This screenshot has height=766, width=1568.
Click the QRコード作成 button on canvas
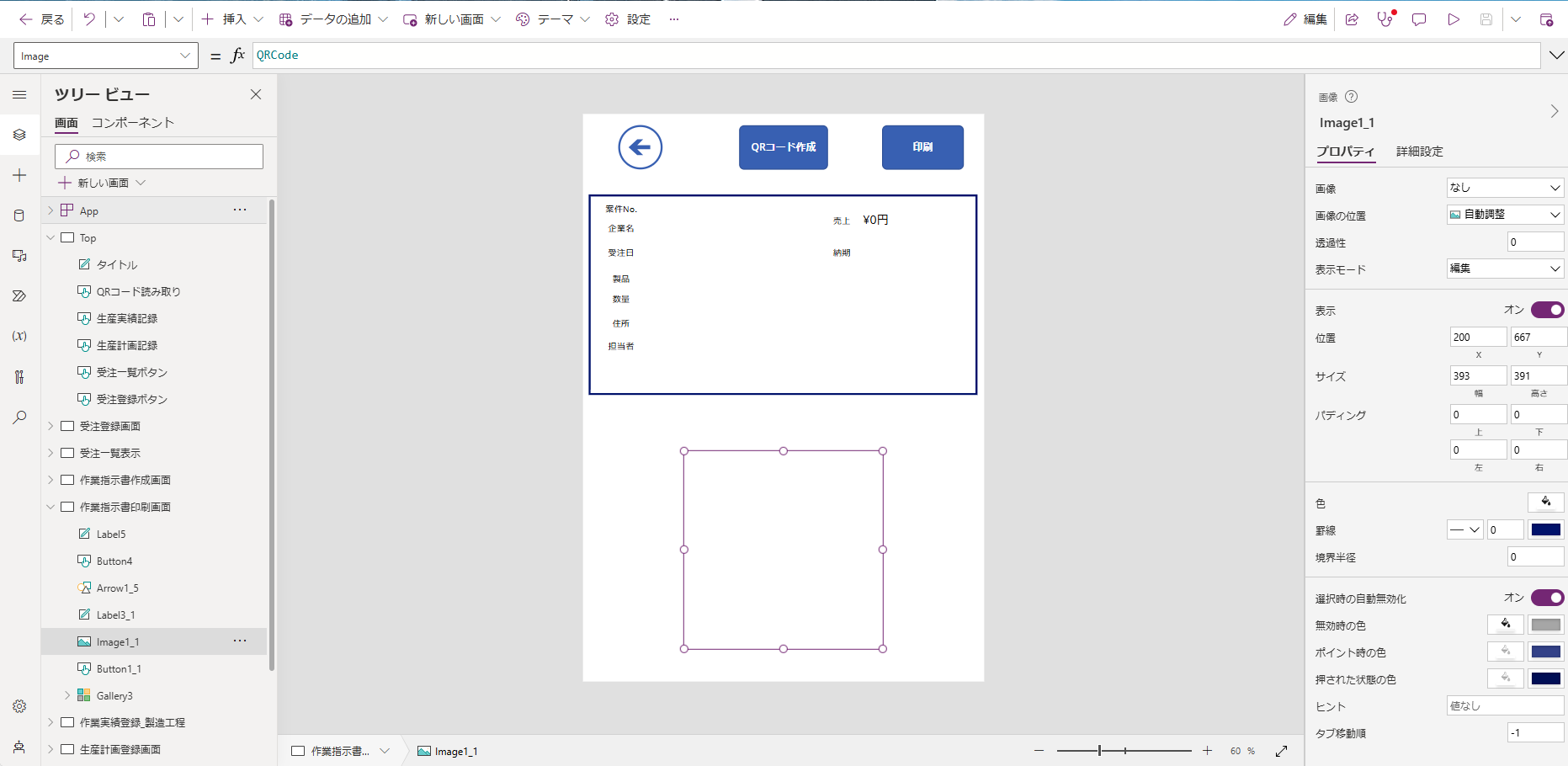(783, 147)
